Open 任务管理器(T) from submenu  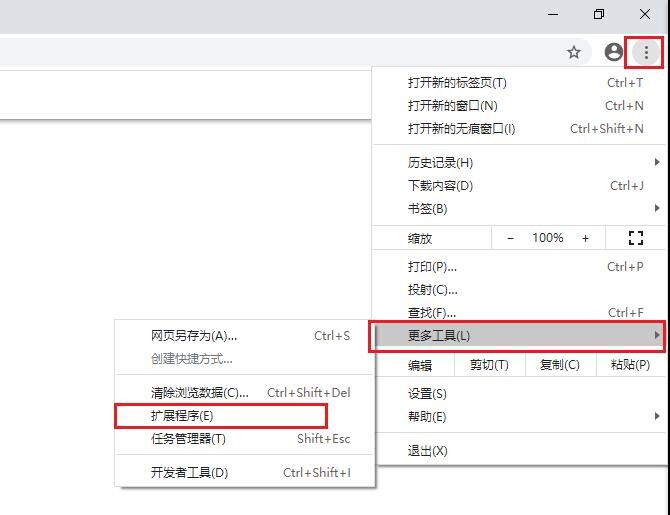[188, 438]
